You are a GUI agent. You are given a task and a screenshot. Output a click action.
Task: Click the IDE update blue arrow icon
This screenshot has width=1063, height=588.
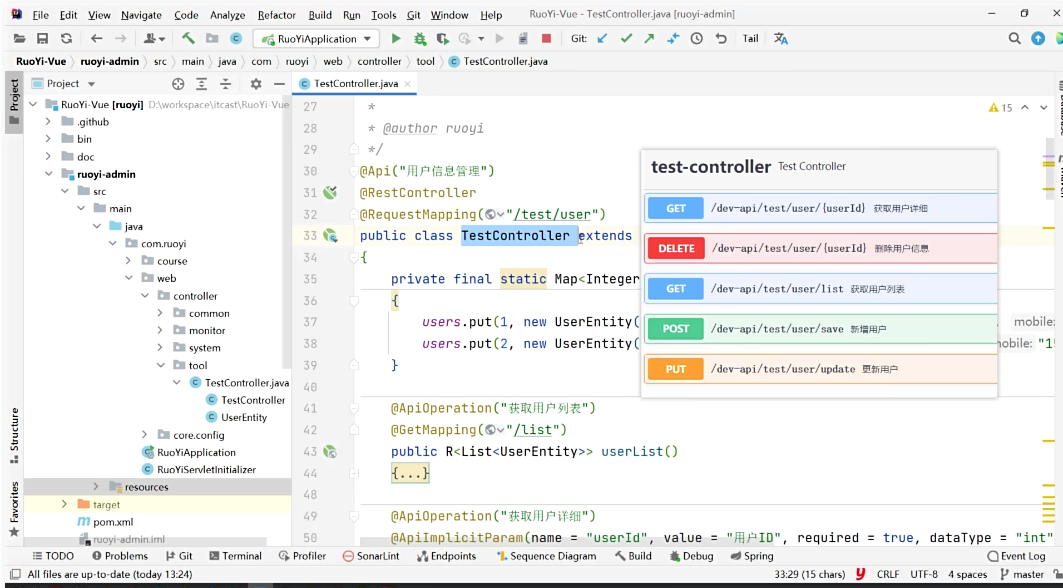point(1038,39)
